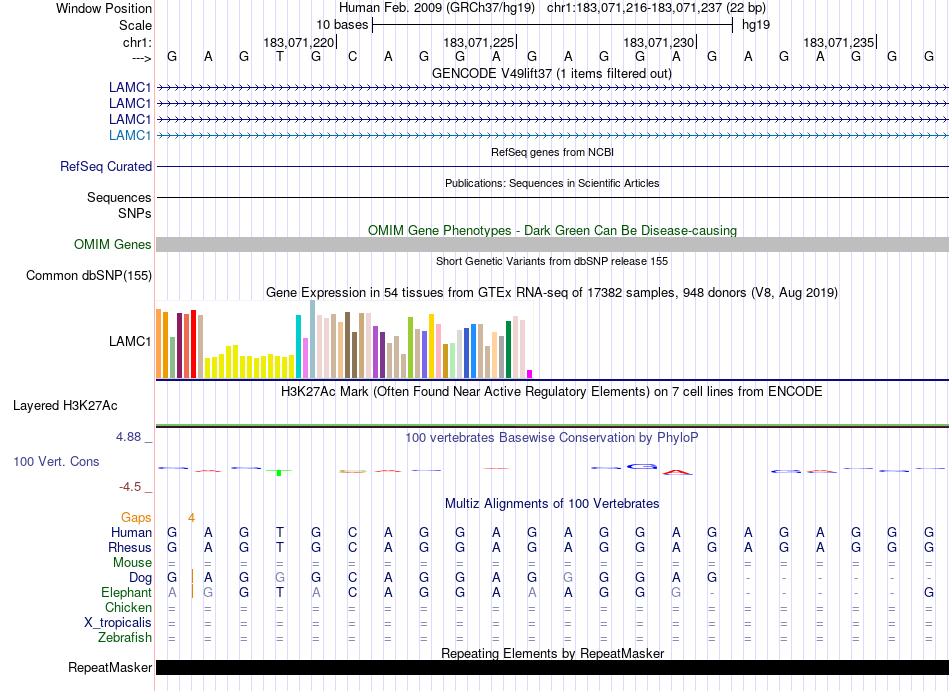Click the 10 bases scale bar
Screen dimensions: 950x691
click(552, 24)
